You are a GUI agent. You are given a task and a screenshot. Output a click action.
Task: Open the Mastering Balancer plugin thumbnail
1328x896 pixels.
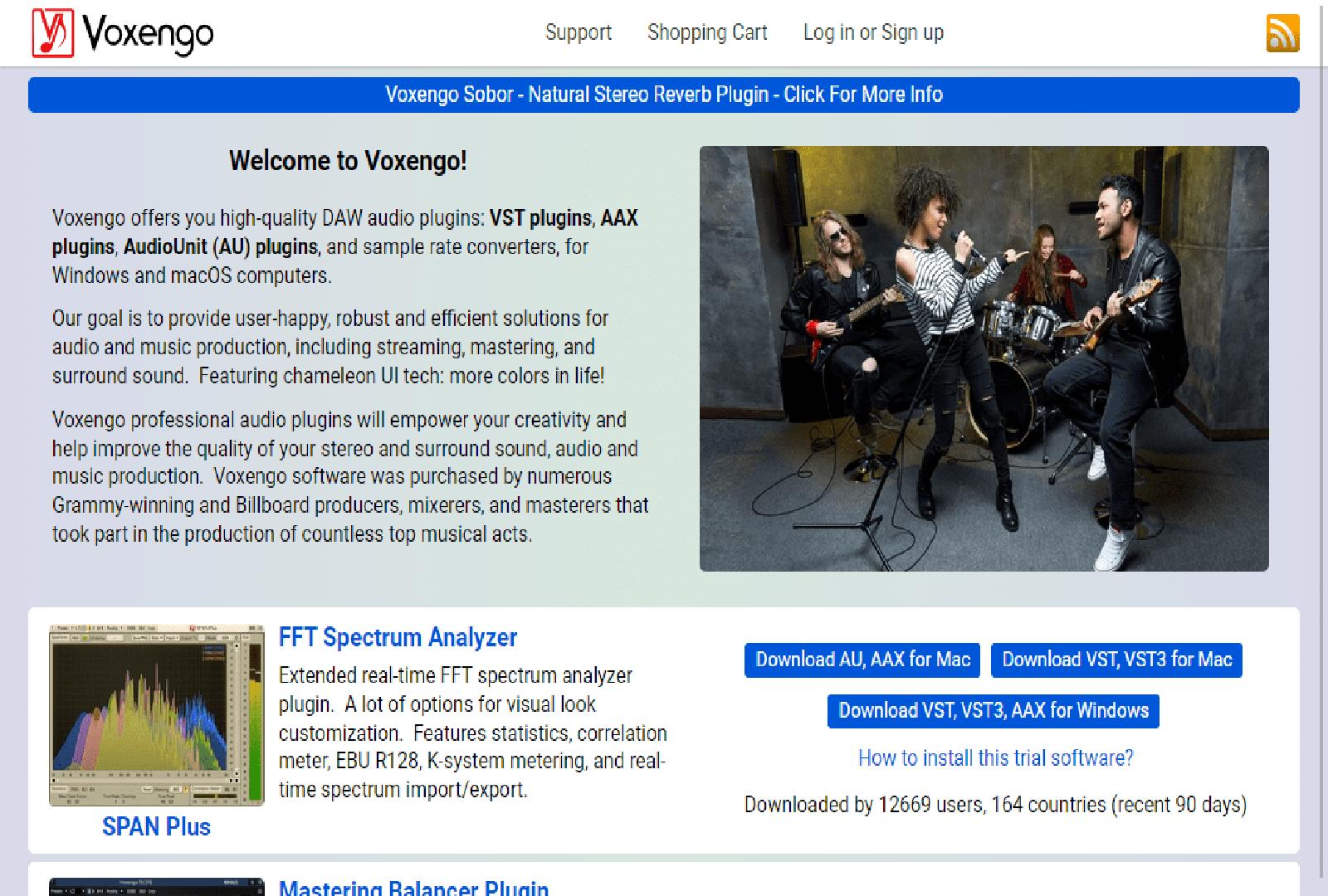pos(156,886)
